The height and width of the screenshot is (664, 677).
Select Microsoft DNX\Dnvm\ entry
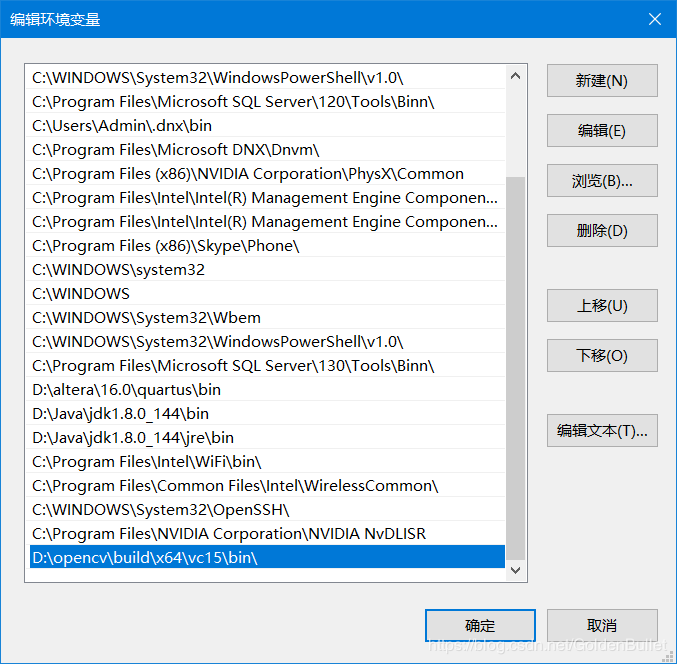click(x=267, y=150)
